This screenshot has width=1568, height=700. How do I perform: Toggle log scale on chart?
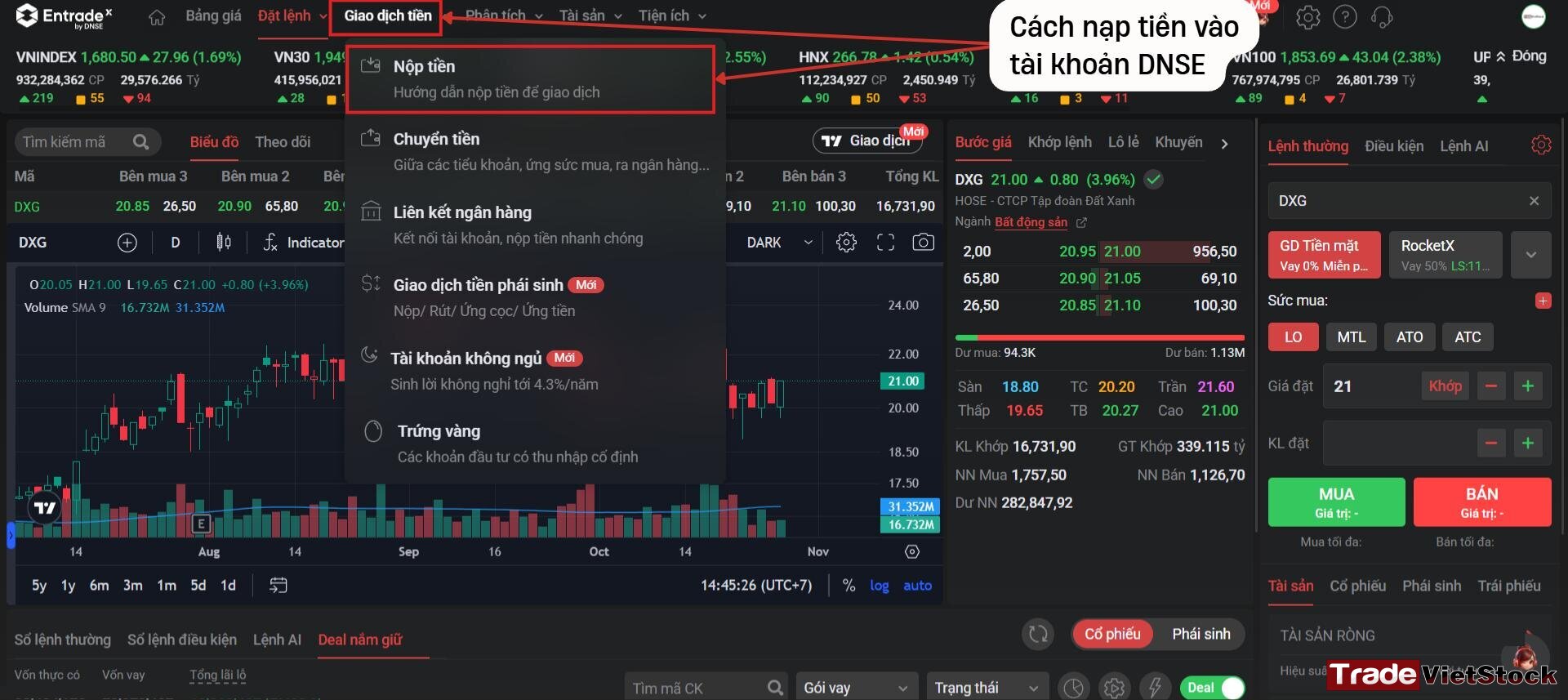click(x=879, y=586)
